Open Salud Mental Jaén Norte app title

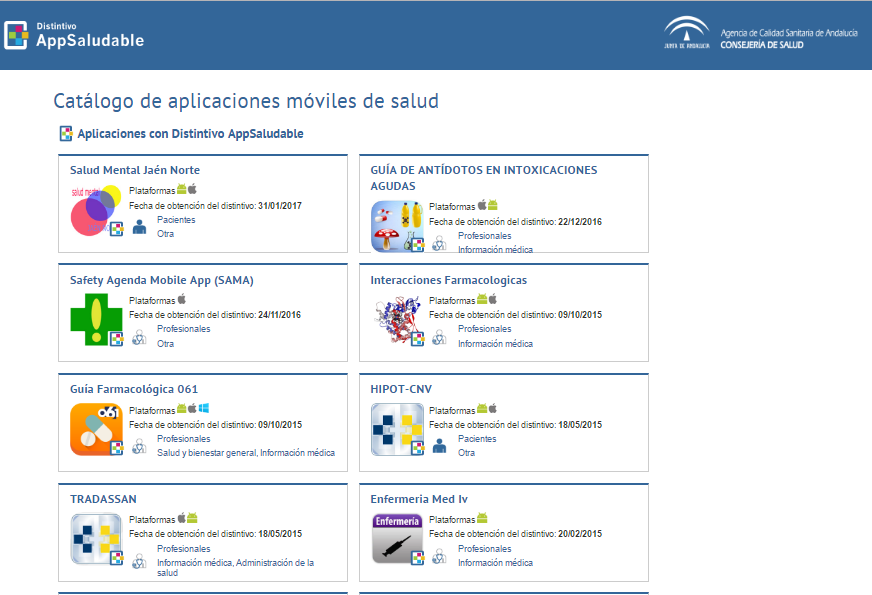[135, 170]
